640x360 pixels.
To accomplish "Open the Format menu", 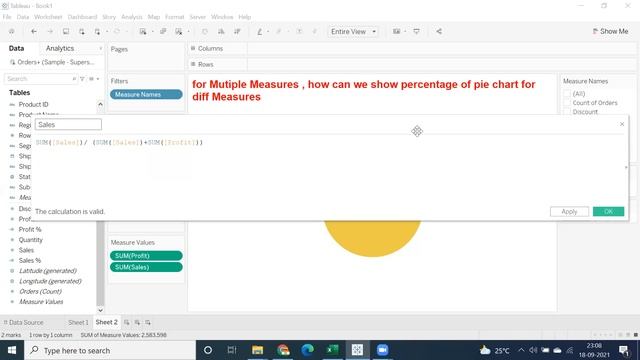I will tap(175, 17).
